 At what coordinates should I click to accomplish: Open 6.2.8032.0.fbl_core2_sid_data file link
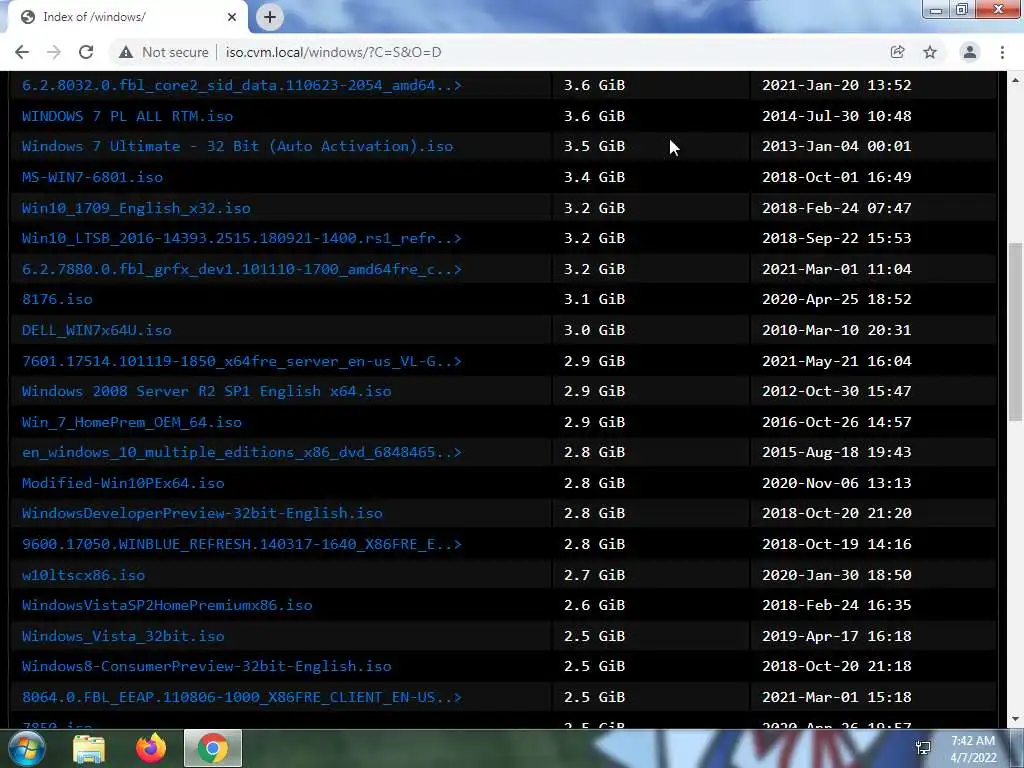[x=242, y=85]
